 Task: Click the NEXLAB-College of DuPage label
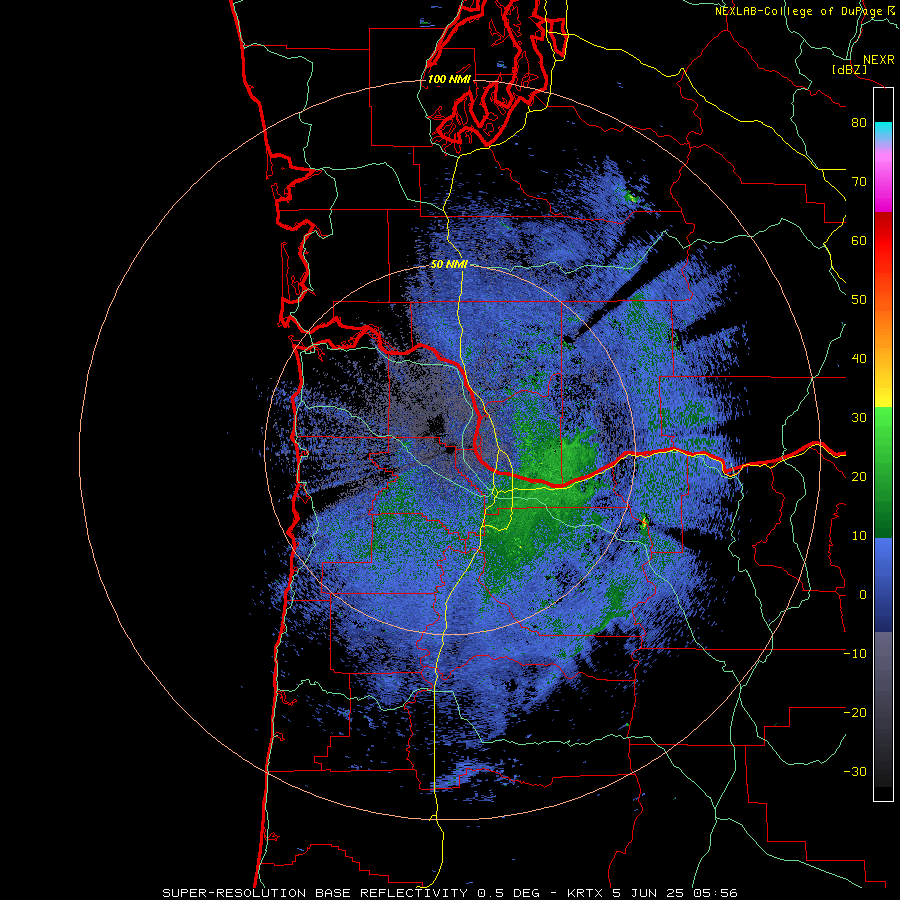[x=800, y=11]
